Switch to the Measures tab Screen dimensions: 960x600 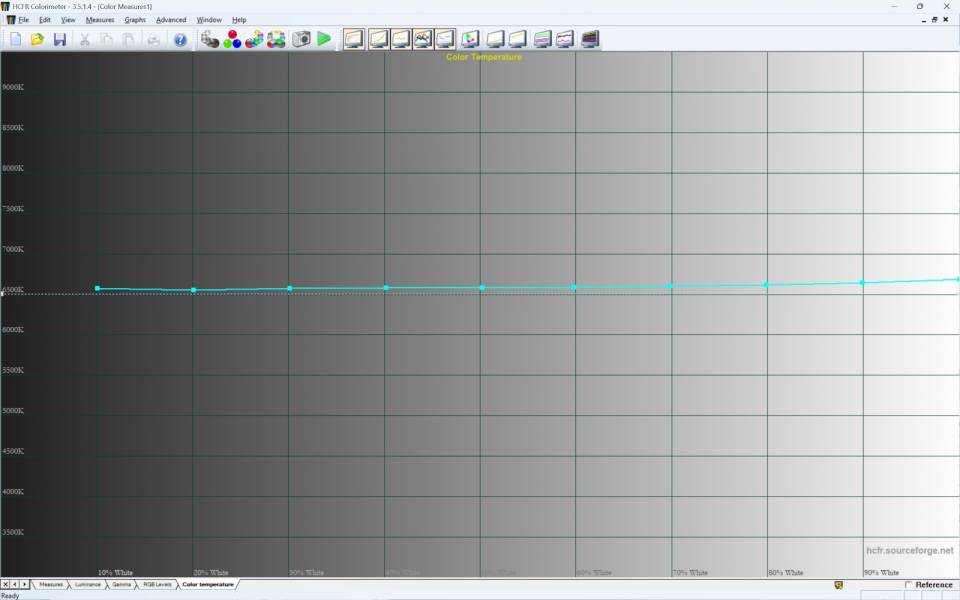(51, 585)
